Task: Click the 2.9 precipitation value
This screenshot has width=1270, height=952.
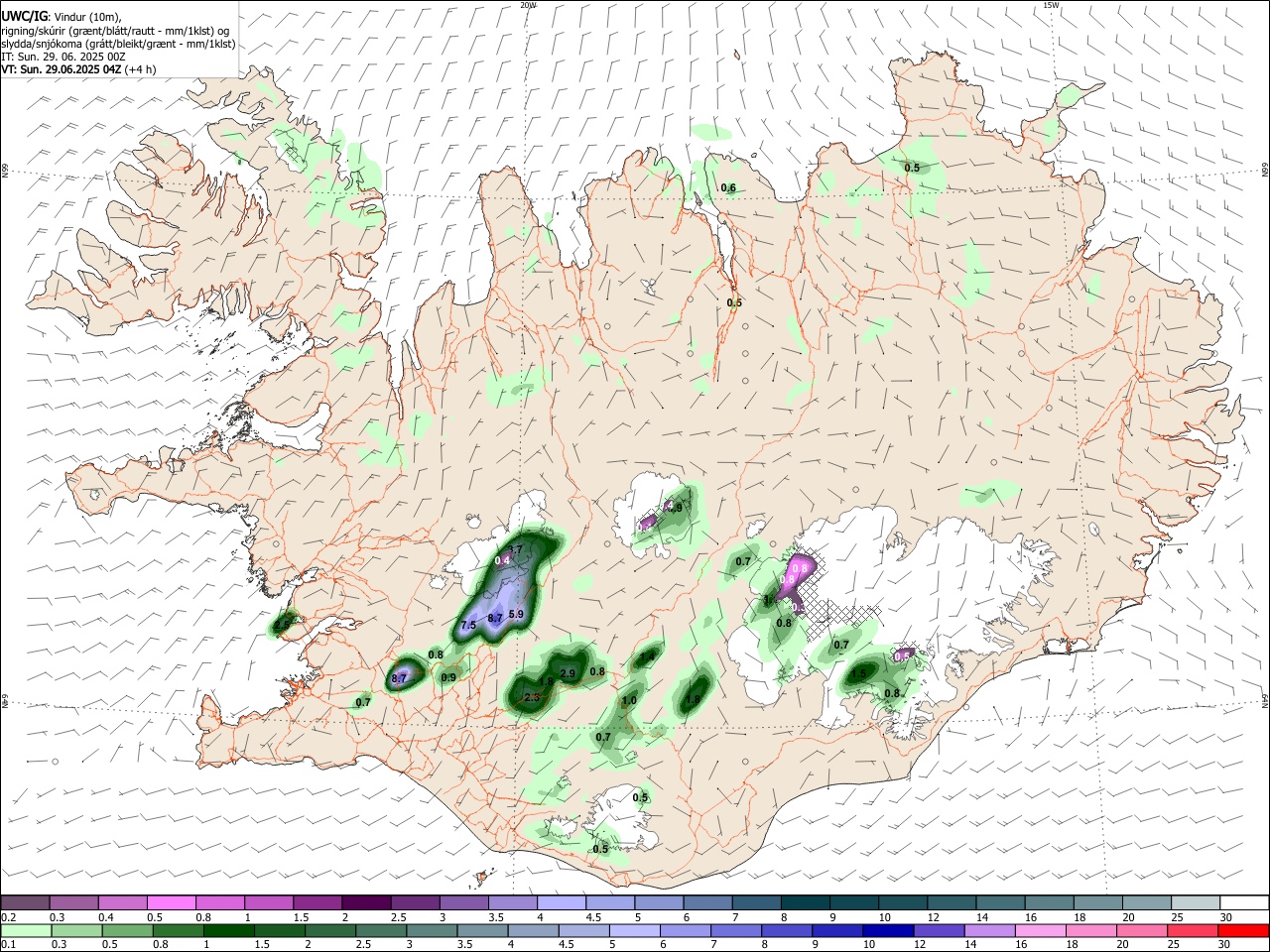Action: 568,673
